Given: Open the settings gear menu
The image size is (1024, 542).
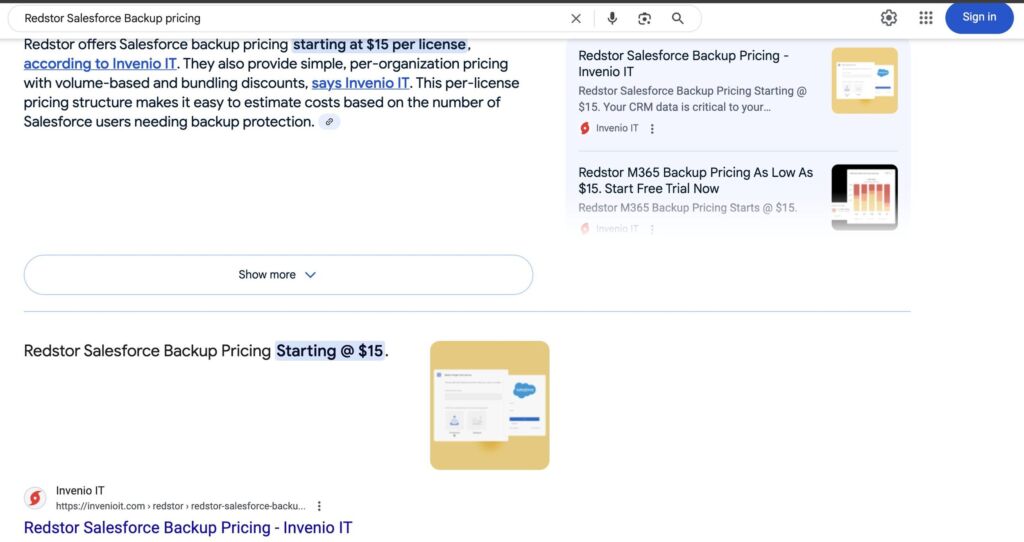Looking at the screenshot, I should point(888,18).
